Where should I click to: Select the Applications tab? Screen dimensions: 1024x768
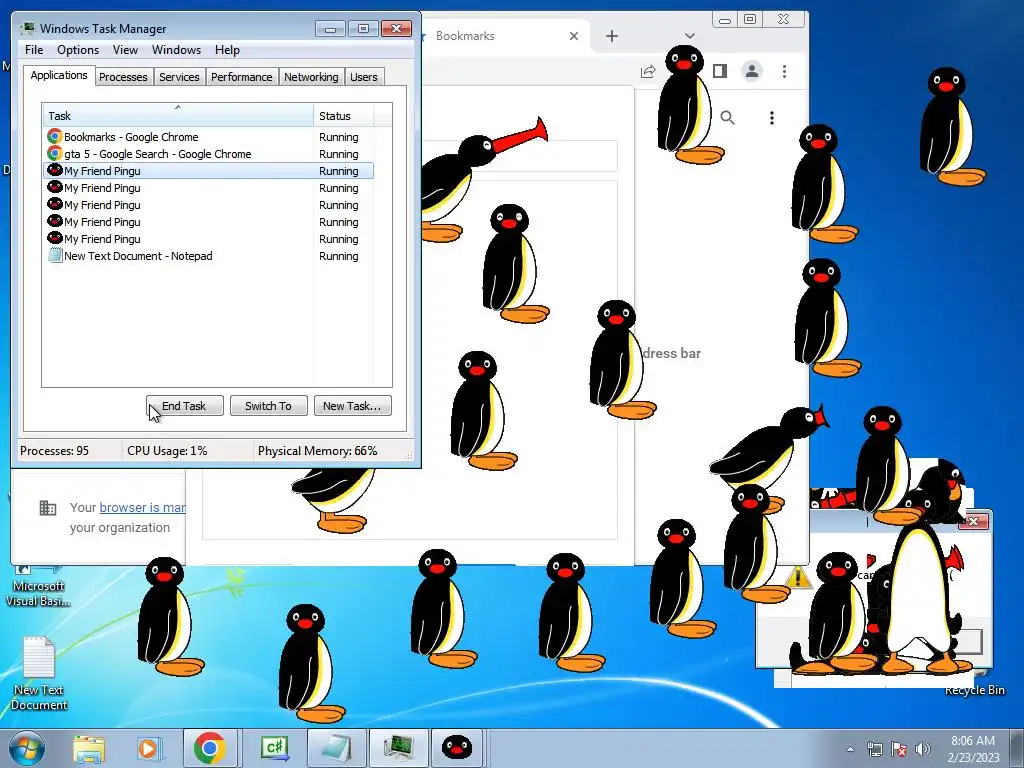(59, 75)
